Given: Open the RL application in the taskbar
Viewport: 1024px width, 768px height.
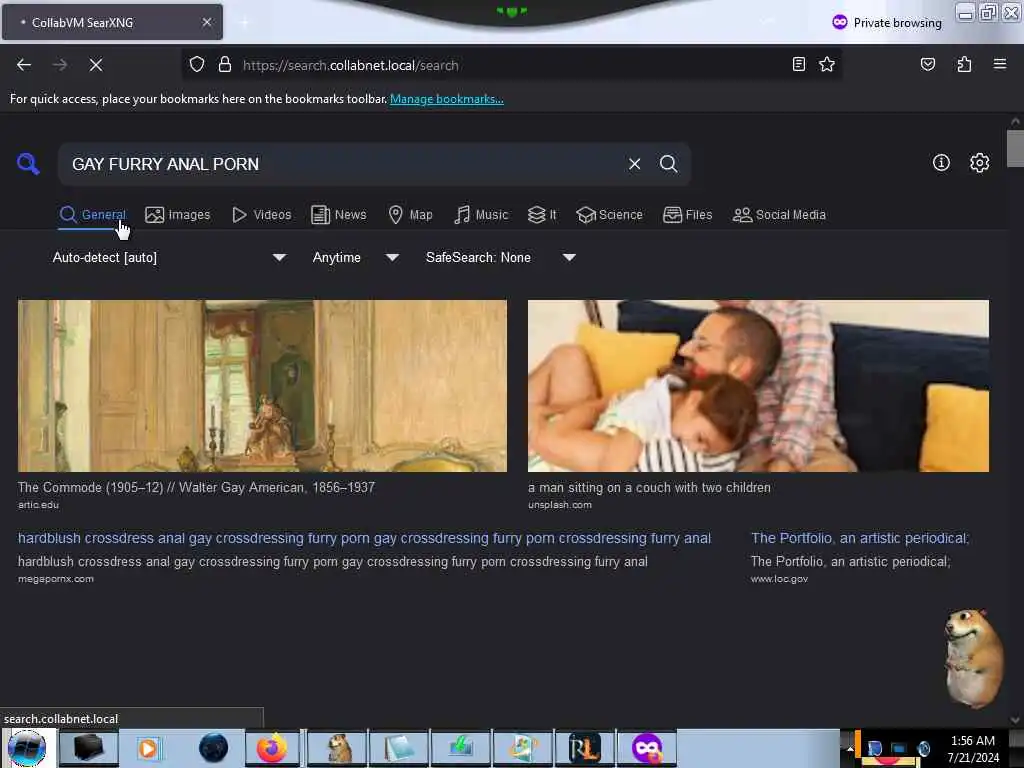Looking at the screenshot, I should point(583,748).
